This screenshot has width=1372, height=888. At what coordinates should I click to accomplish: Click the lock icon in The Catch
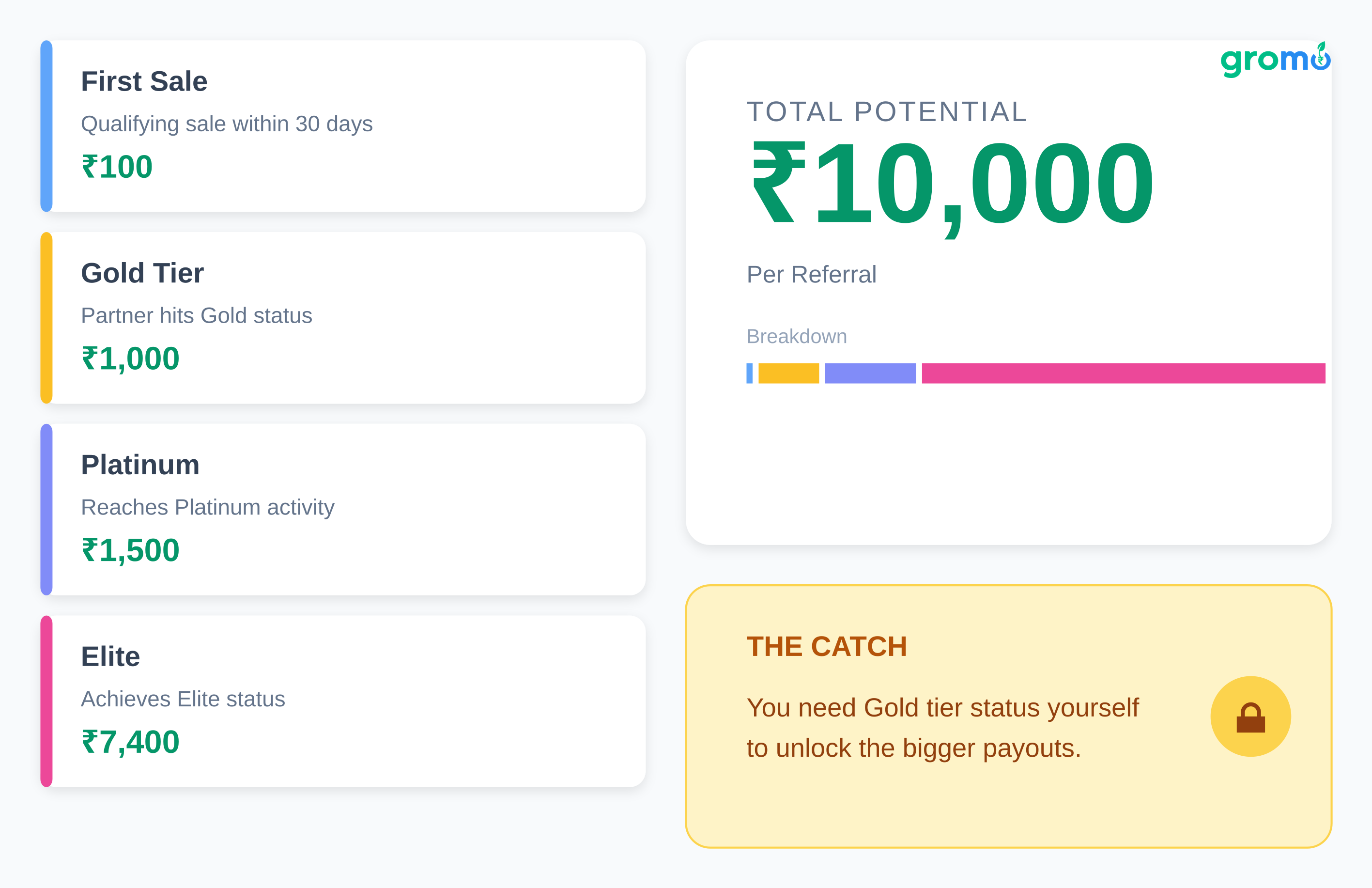pyautogui.click(x=1250, y=717)
